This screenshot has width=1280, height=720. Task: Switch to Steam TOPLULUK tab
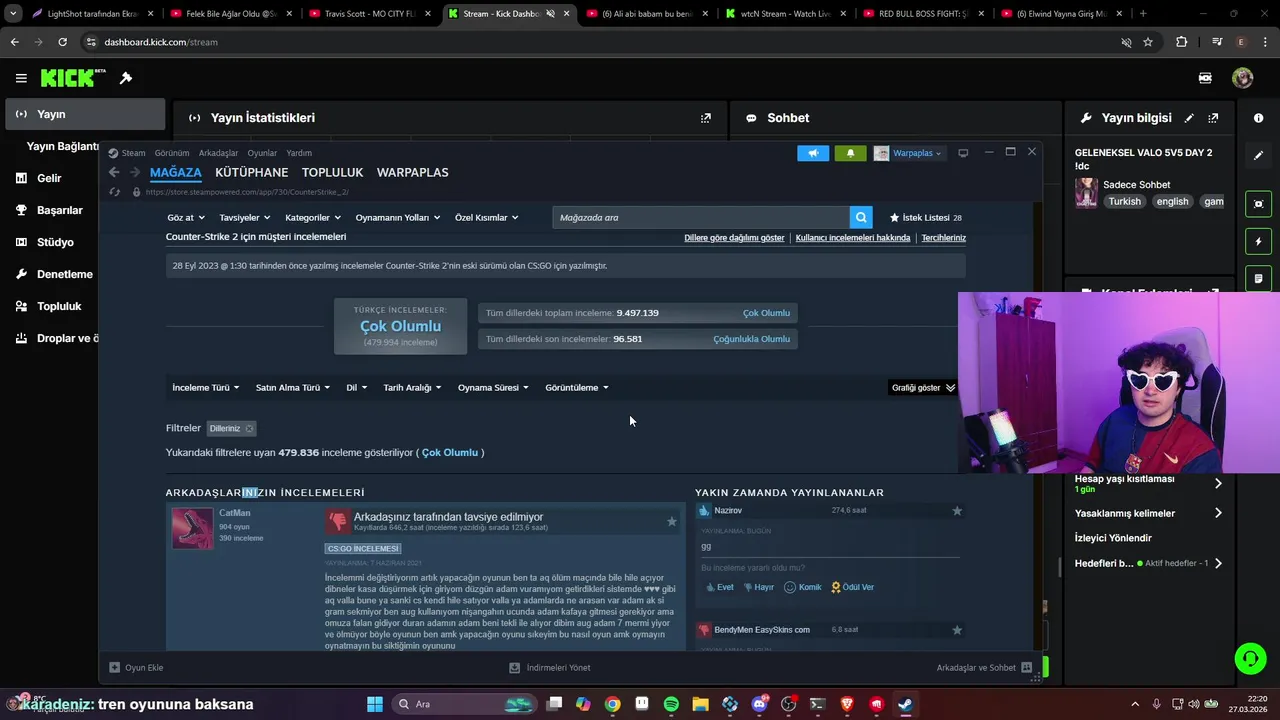click(332, 172)
